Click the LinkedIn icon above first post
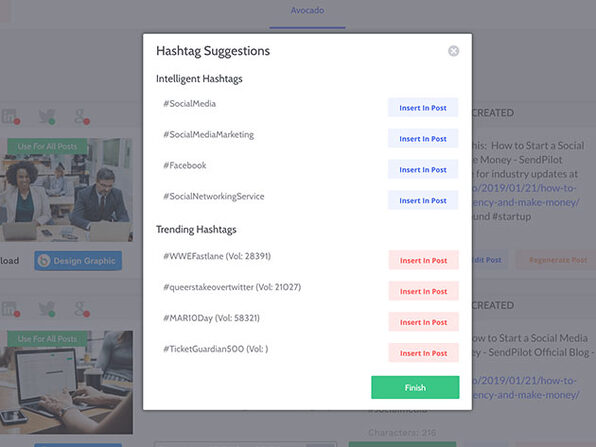This screenshot has width=596, height=447. (11, 116)
